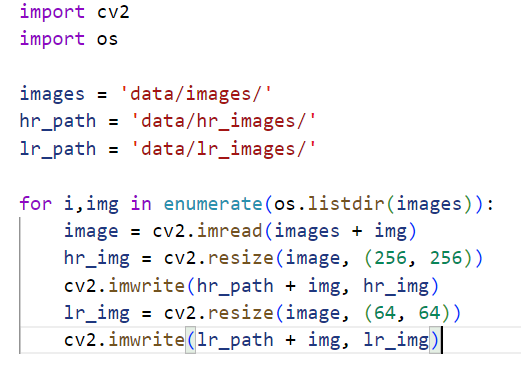Screen dimensions: 521x377
Task: Select the hr_path variable definition
Action: (58, 121)
